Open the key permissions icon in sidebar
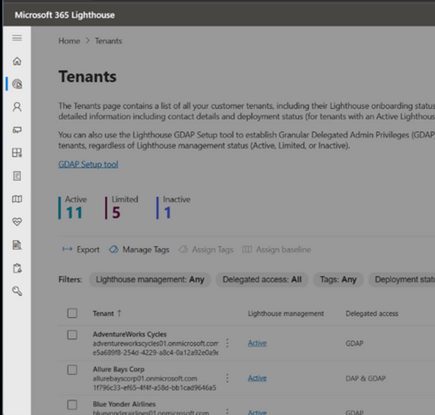This screenshot has height=415, width=435. pos(17,291)
